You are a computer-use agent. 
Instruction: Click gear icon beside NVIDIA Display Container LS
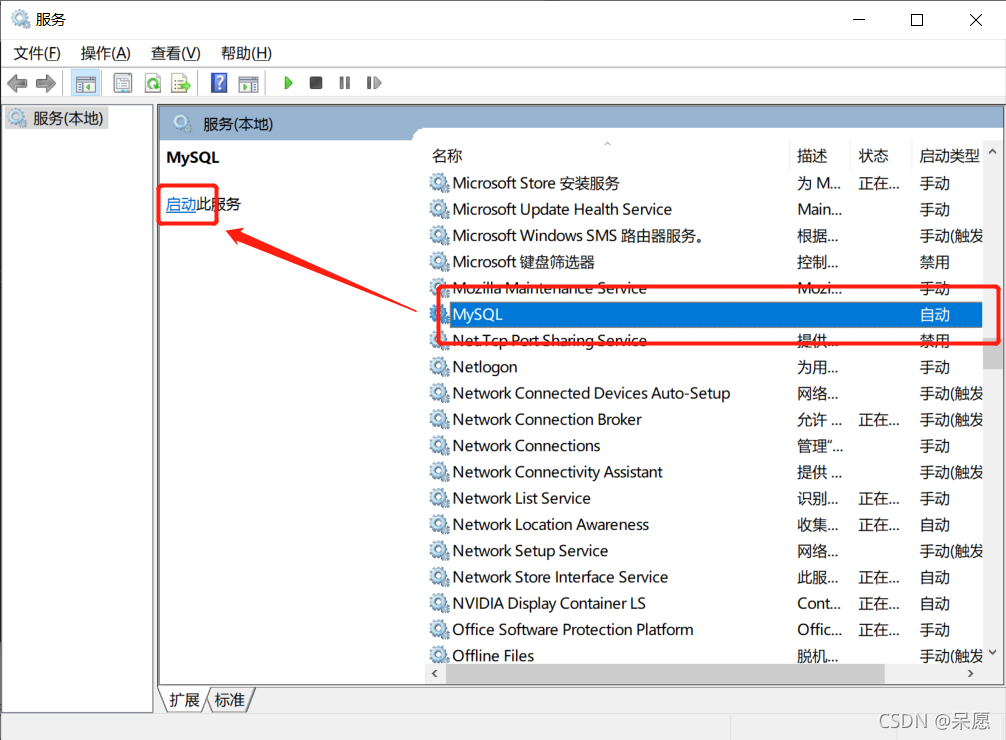point(439,604)
